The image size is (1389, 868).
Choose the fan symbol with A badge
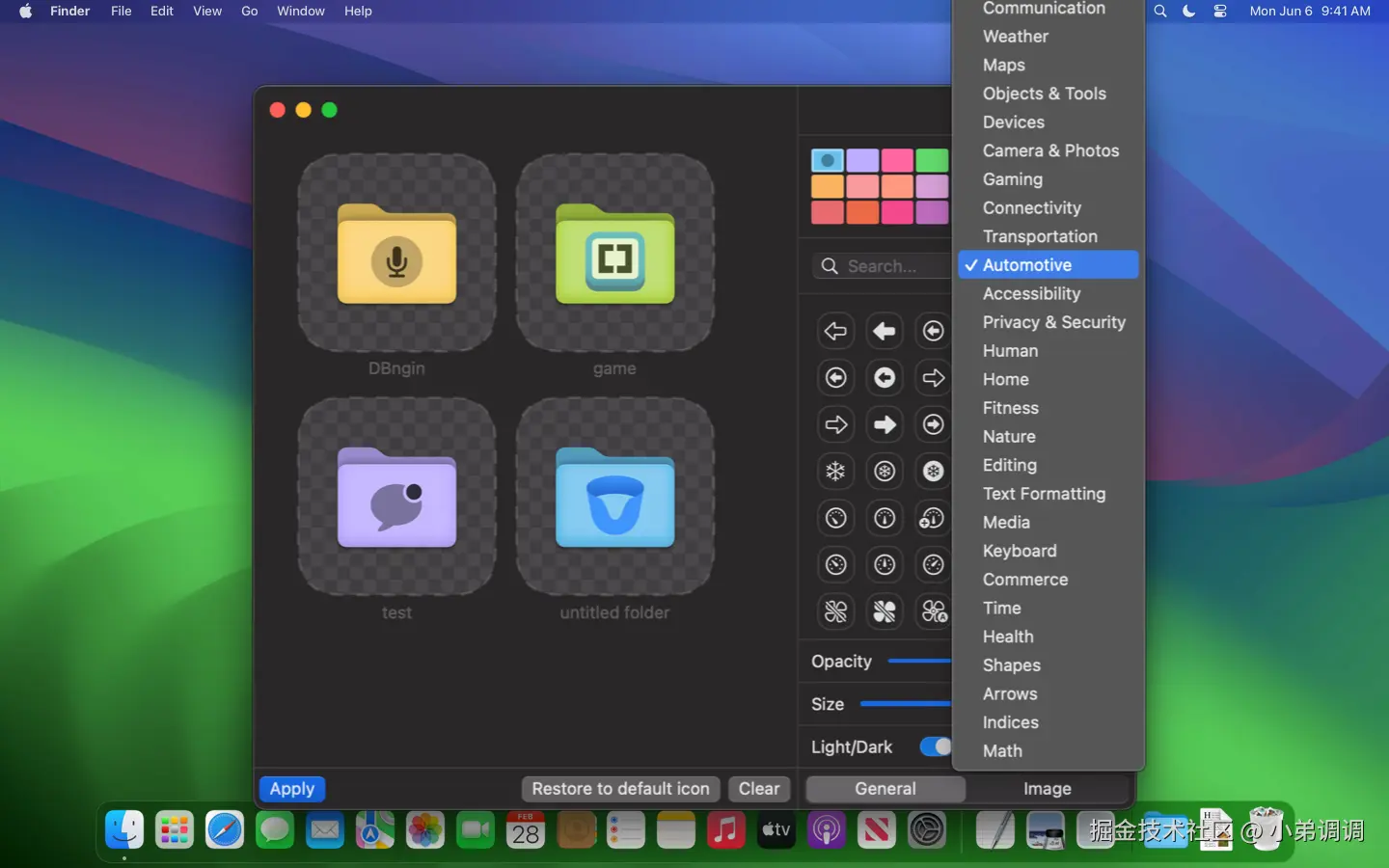[933, 611]
